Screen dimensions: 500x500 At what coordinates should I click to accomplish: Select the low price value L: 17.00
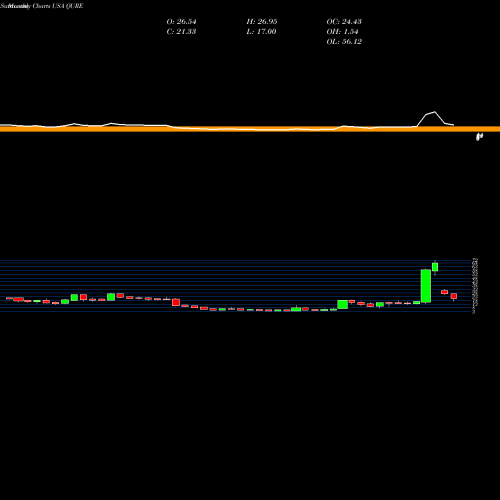[x=261, y=32]
